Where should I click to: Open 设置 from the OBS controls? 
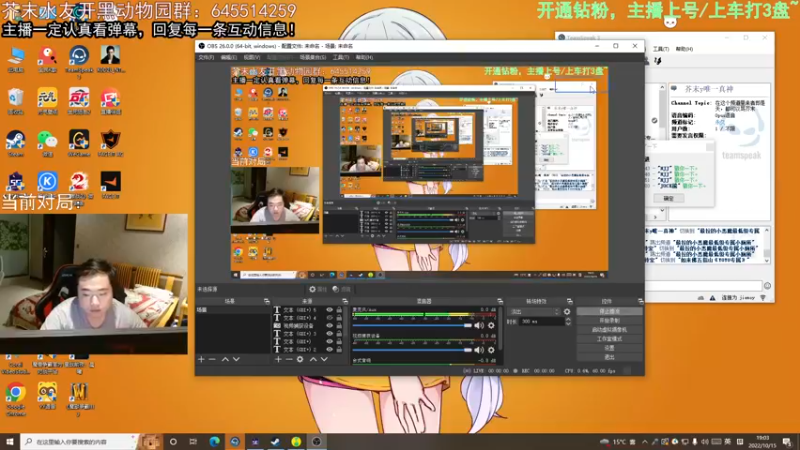(609, 348)
